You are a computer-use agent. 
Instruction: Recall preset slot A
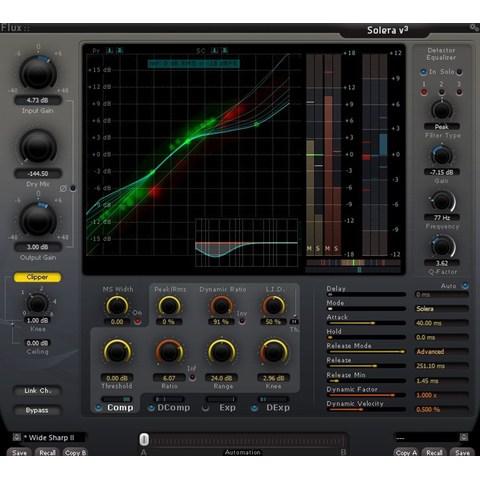tap(47, 452)
